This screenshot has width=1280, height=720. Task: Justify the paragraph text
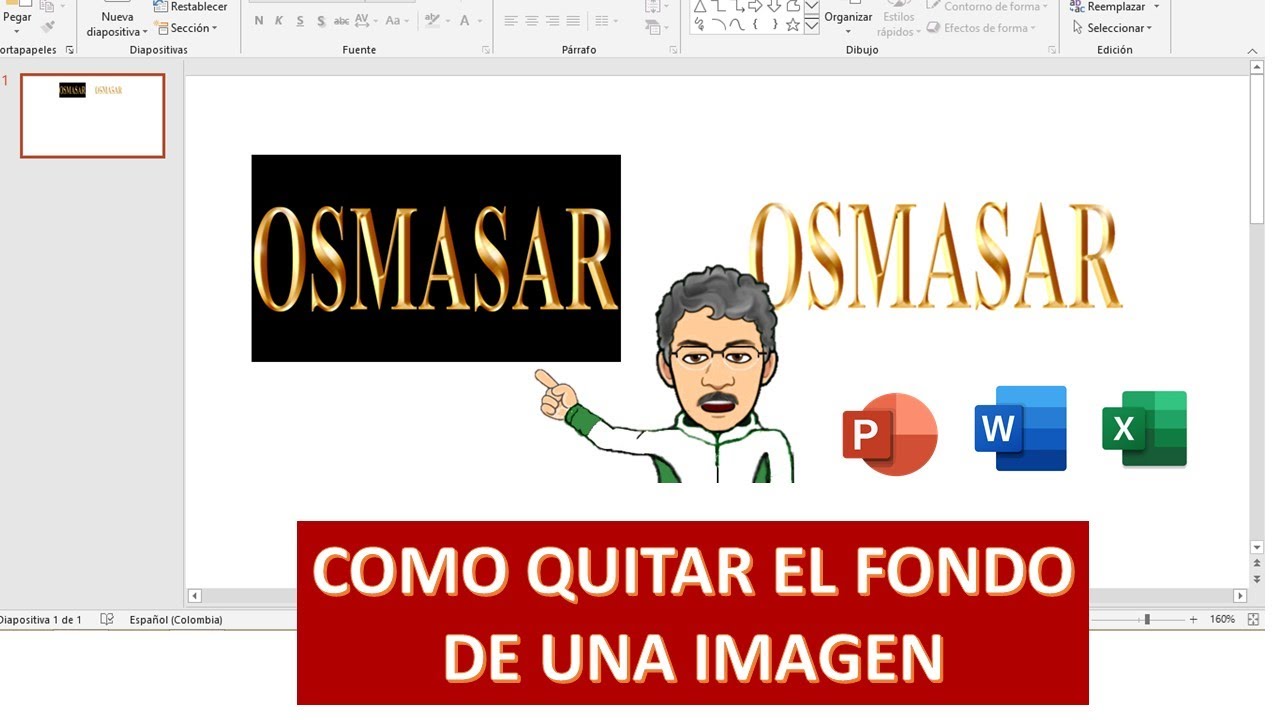573,21
